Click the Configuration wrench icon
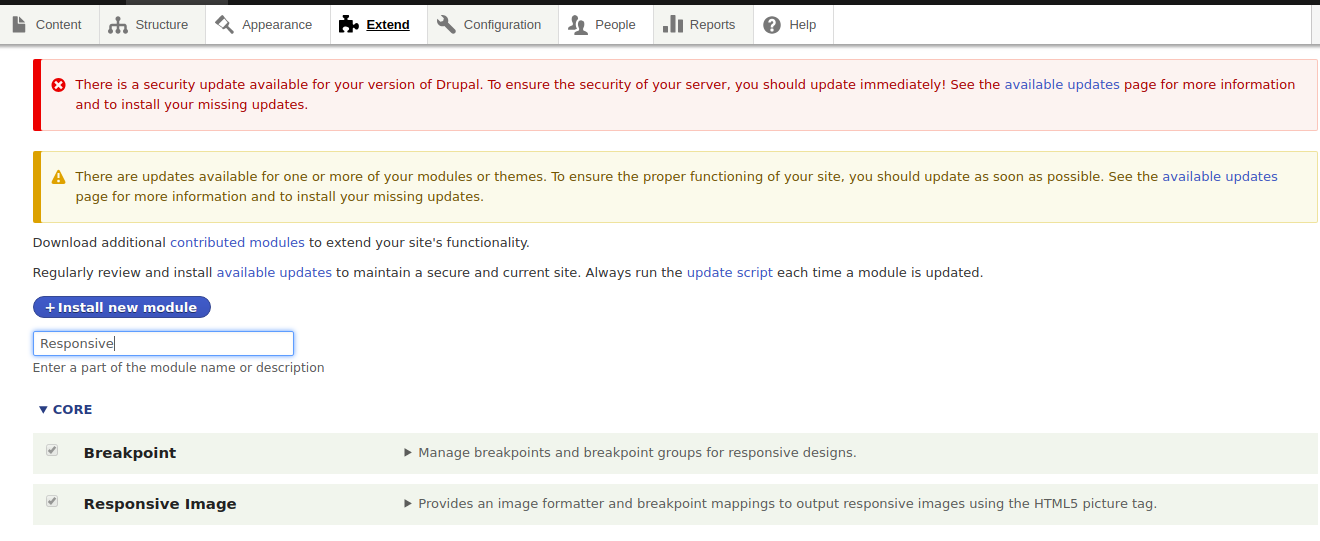This screenshot has height=541, width=1320. pos(446,25)
